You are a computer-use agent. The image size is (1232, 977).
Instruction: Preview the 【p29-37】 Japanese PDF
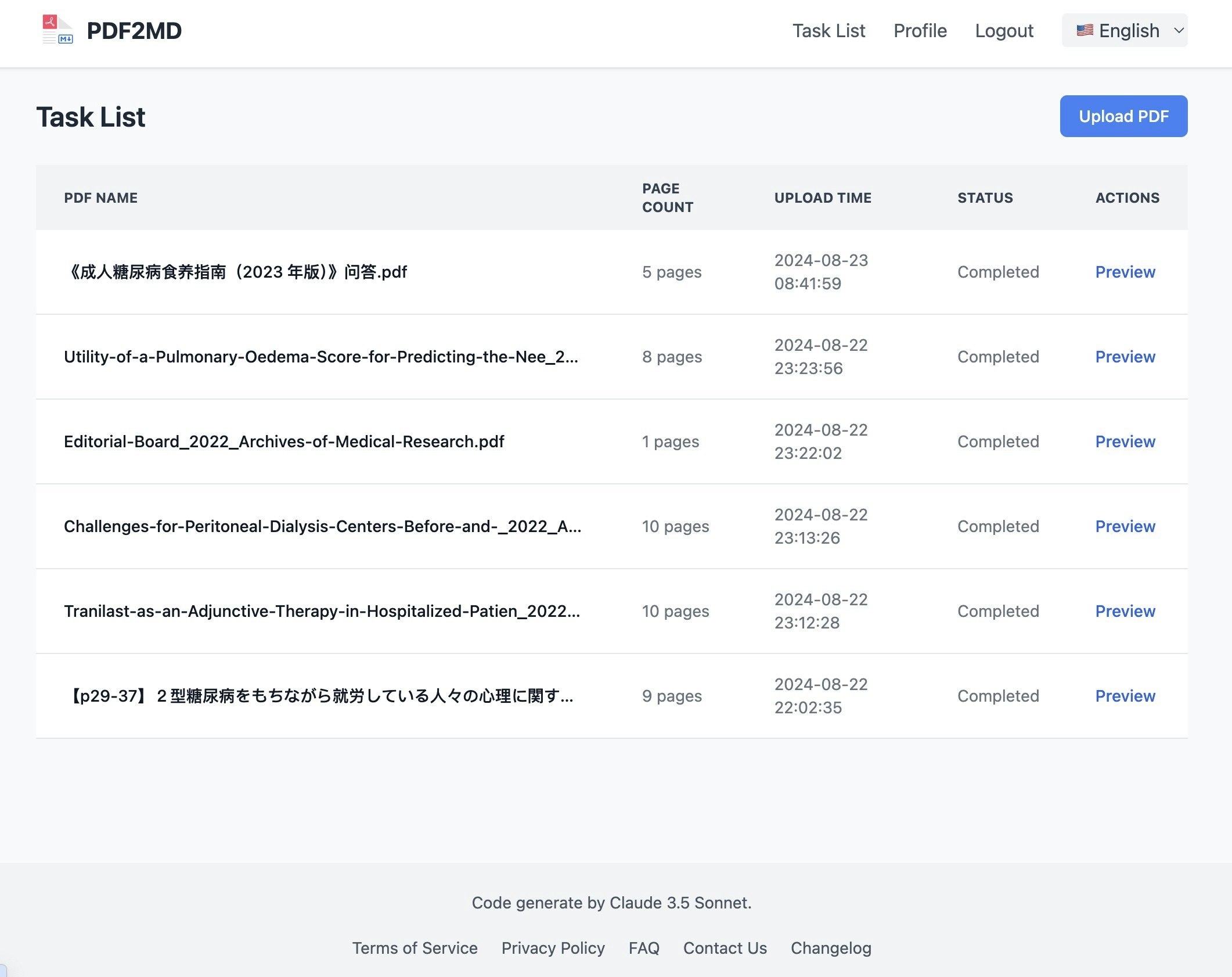[1125, 696]
